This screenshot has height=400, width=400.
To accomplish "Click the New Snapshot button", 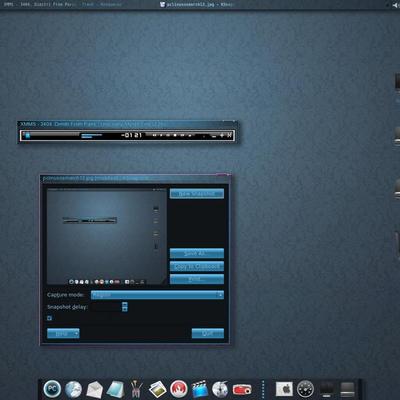I will click(x=197, y=194).
